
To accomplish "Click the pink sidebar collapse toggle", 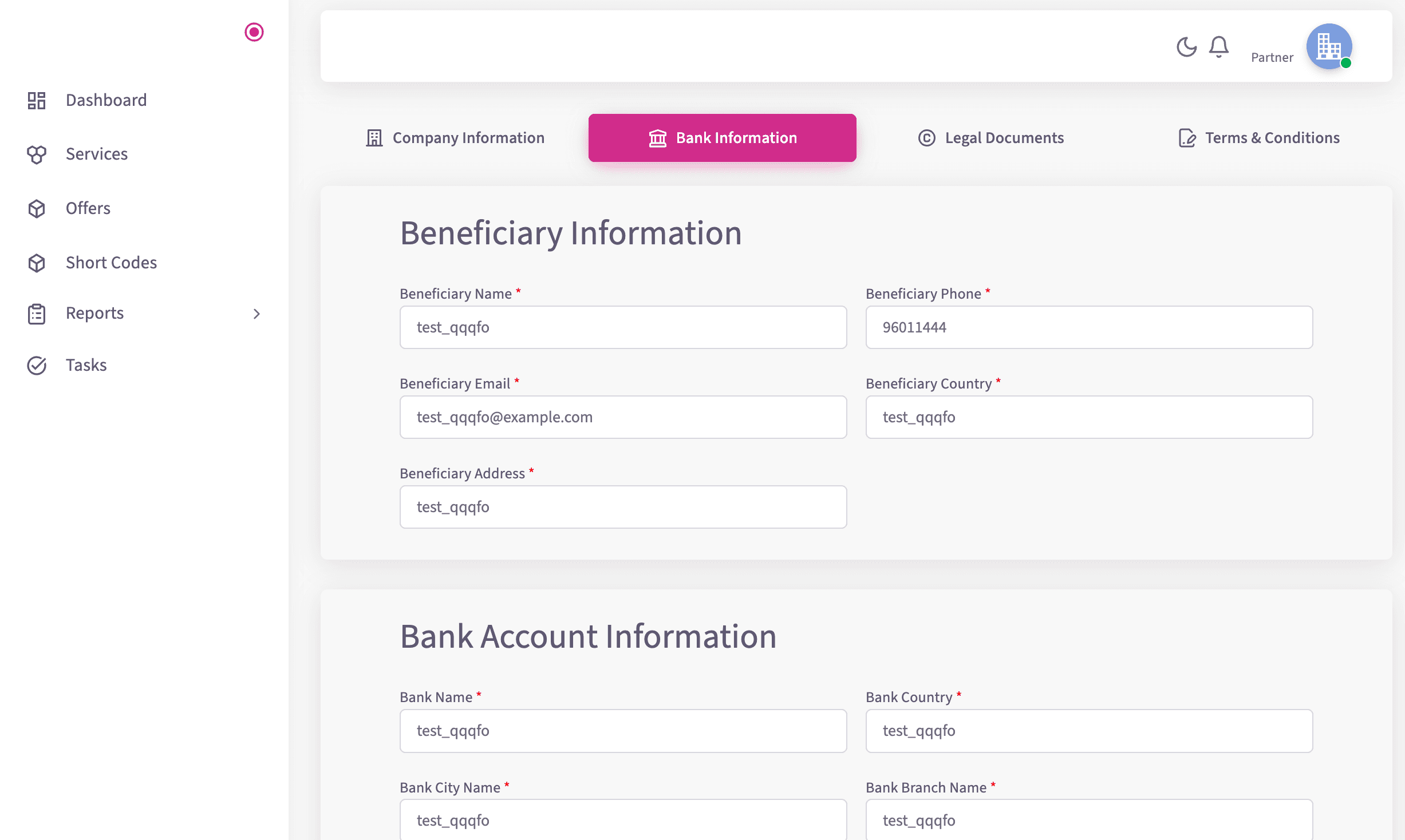I will [x=254, y=32].
